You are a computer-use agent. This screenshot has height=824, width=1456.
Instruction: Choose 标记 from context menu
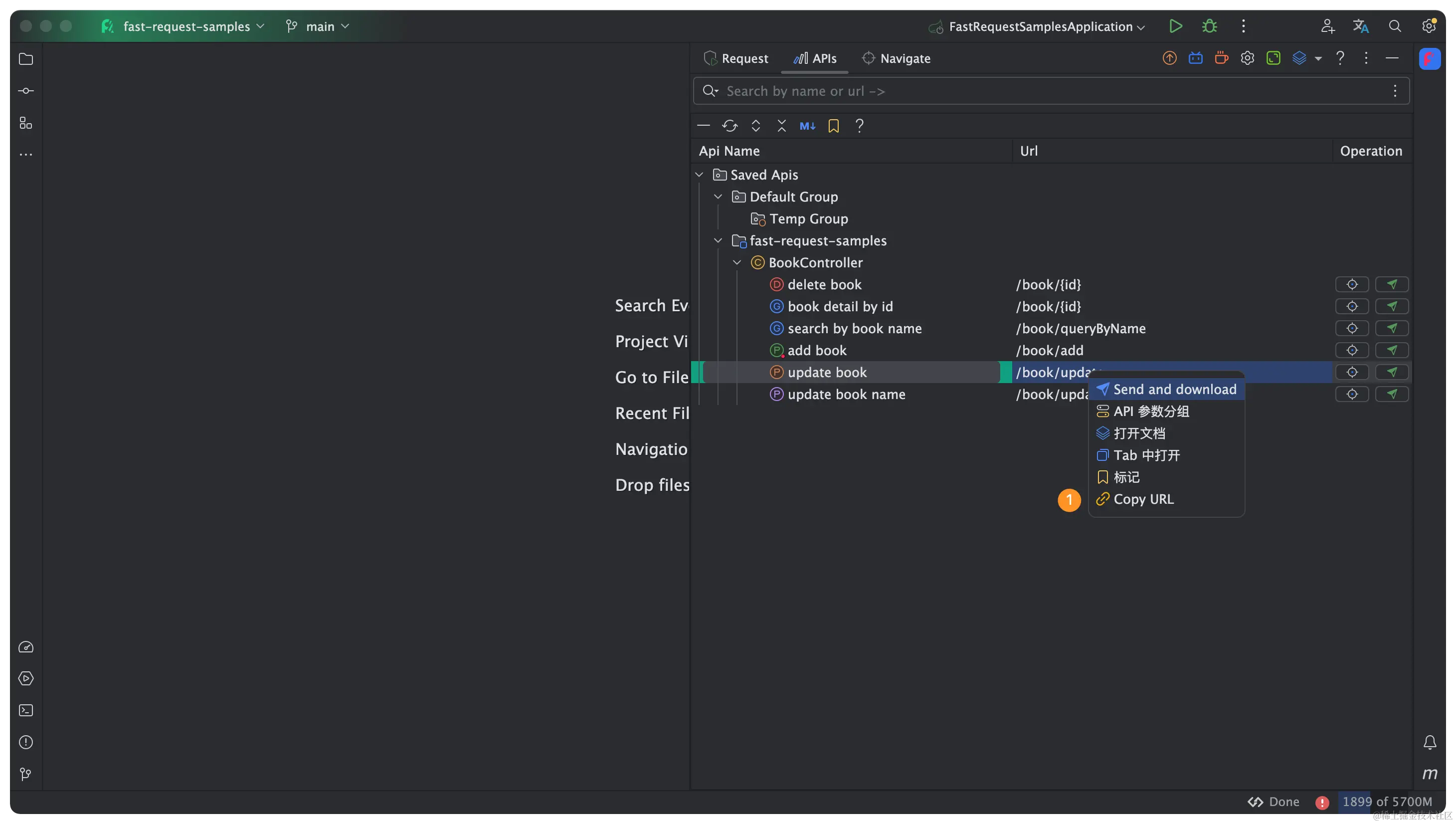coord(1166,478)
